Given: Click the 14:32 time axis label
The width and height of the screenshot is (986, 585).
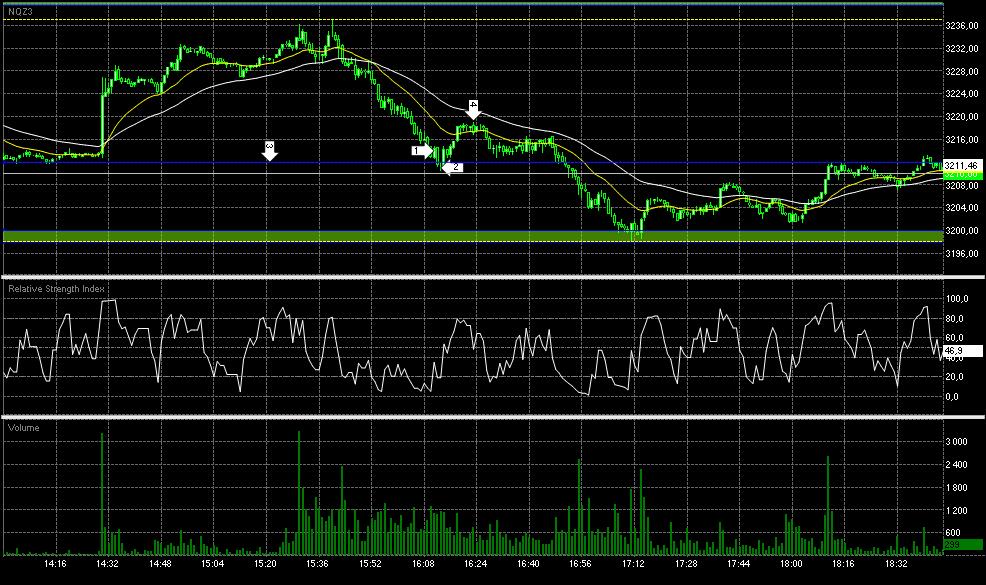Looking at the screenshot, I should click(108, 564).
